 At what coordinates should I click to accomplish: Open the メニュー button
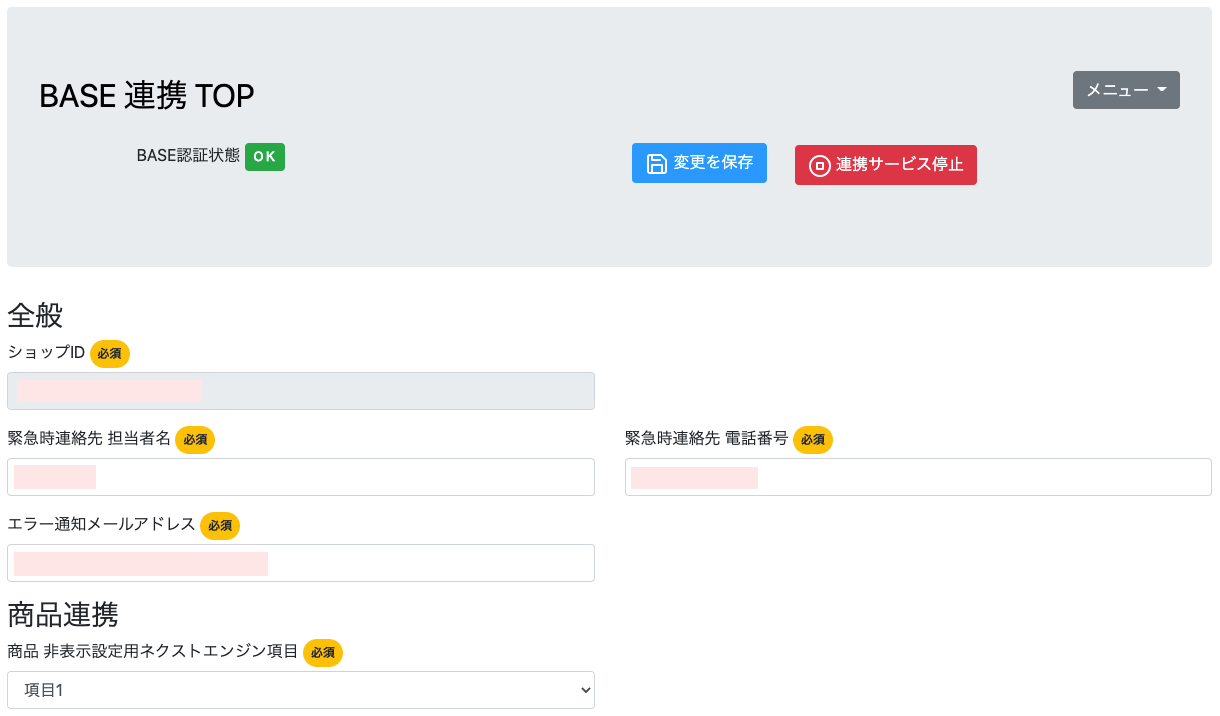[1126, 90]
